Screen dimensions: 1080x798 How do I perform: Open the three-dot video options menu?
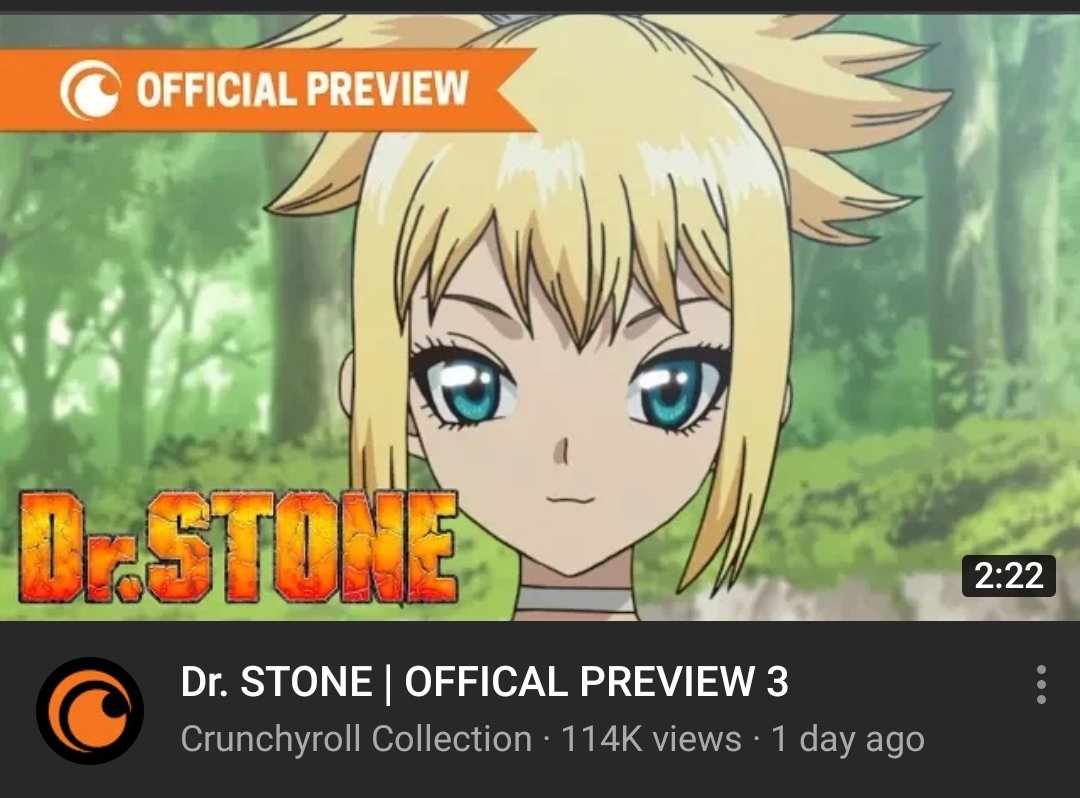coord(1041,684)
